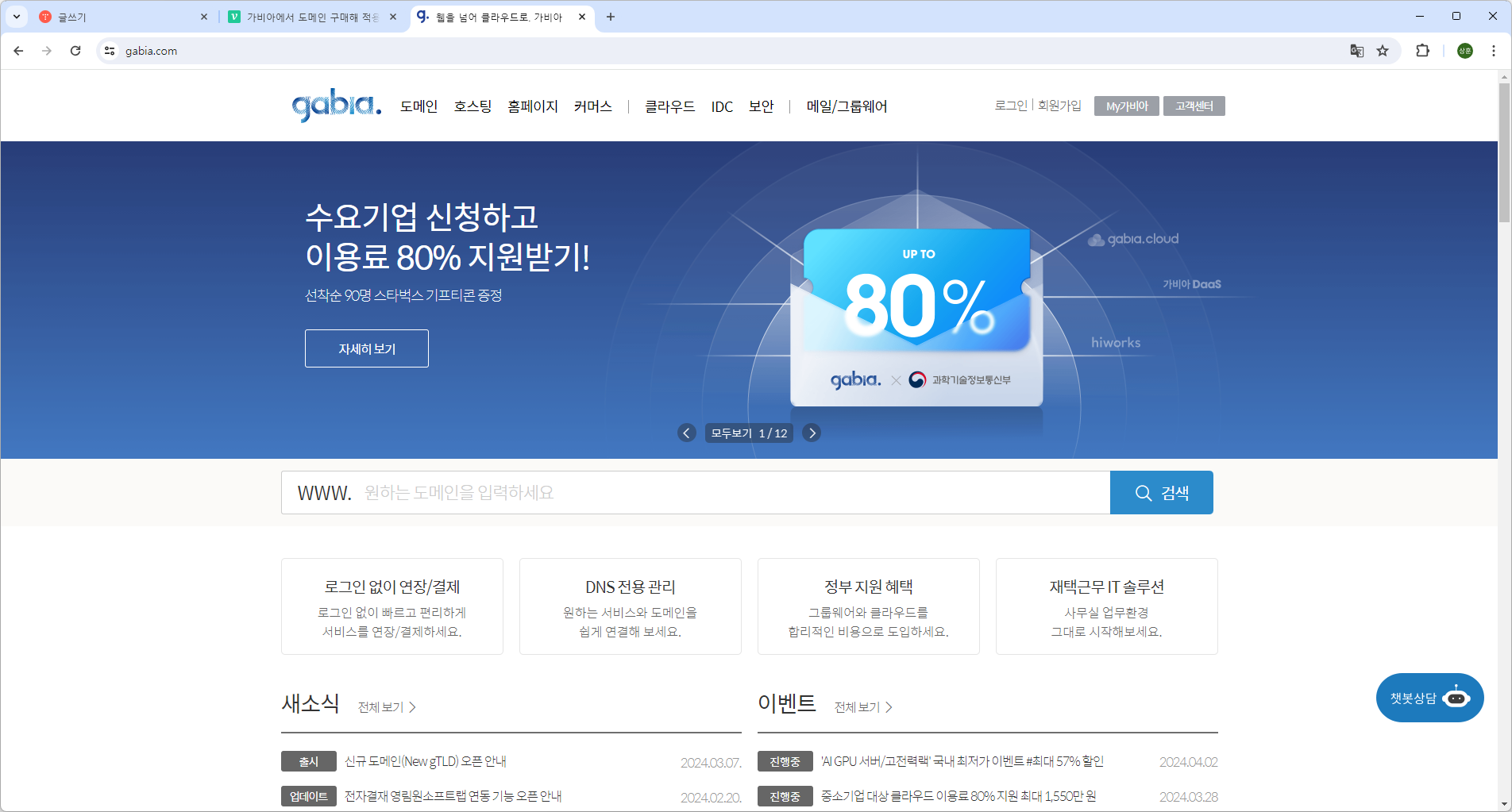Show next banner slide arrow
The image size is (1512, 812).
pyautogui.click(x=812, y=433)
